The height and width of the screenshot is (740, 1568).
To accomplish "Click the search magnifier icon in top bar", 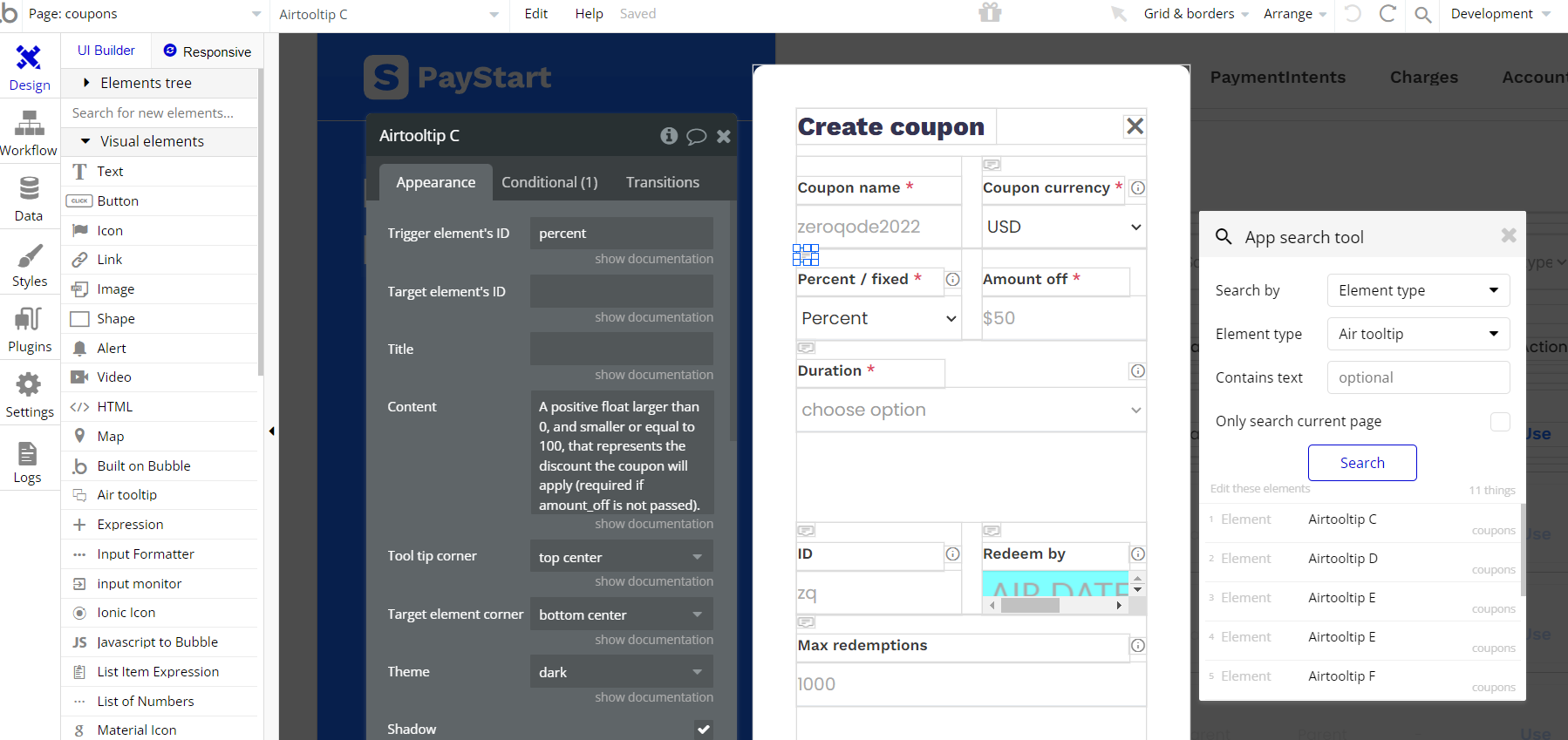I will coord(1422,14).
